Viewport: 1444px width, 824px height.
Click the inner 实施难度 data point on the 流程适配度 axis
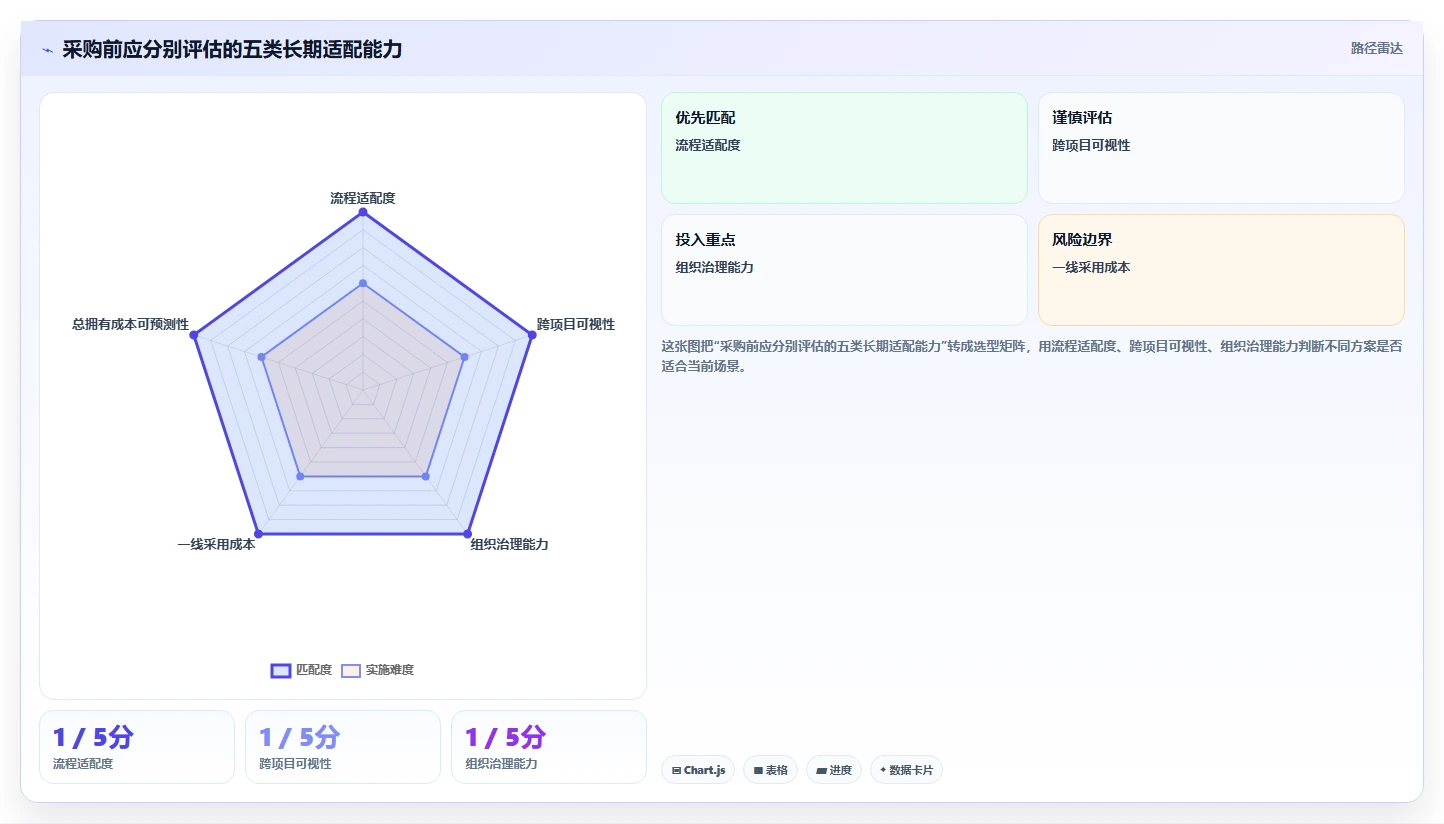363,283
